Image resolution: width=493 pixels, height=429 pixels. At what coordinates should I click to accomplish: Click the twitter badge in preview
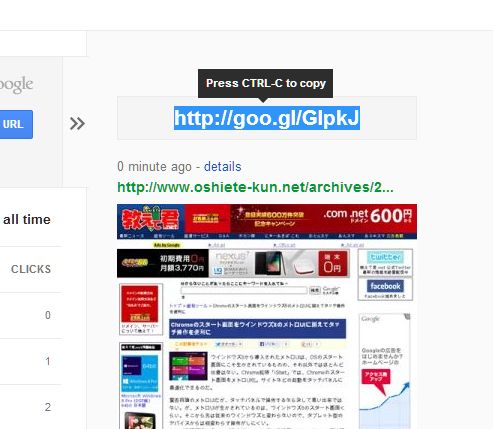tap(385, 262)
